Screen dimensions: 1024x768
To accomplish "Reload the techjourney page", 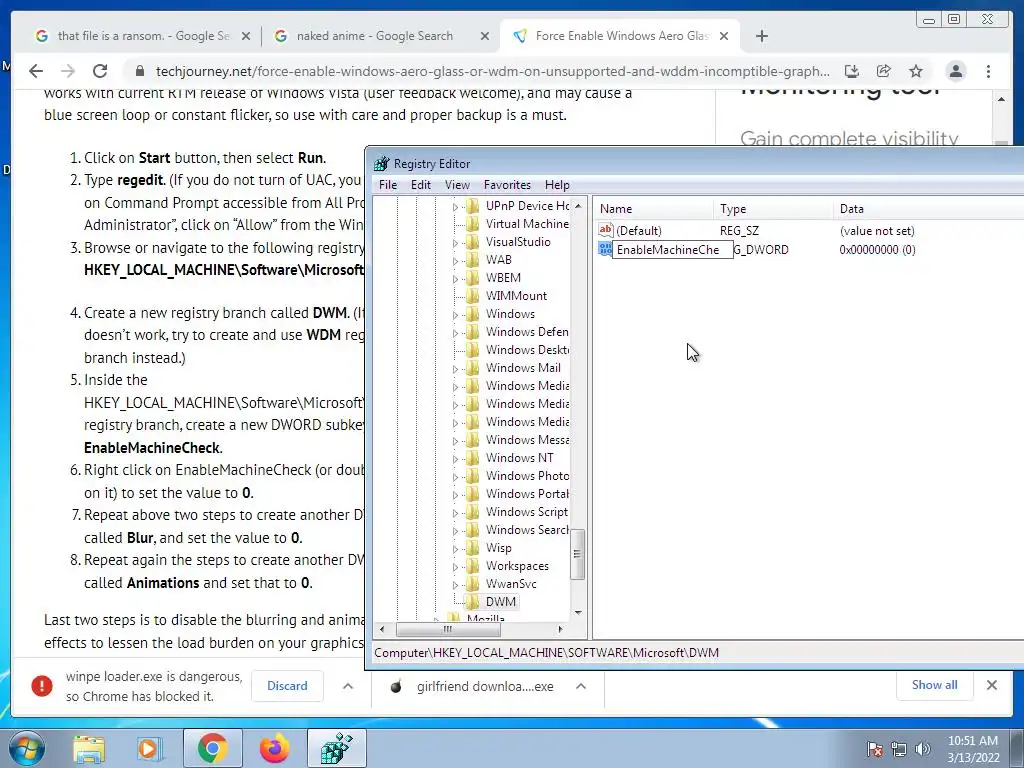I will [x=100, y=71].
